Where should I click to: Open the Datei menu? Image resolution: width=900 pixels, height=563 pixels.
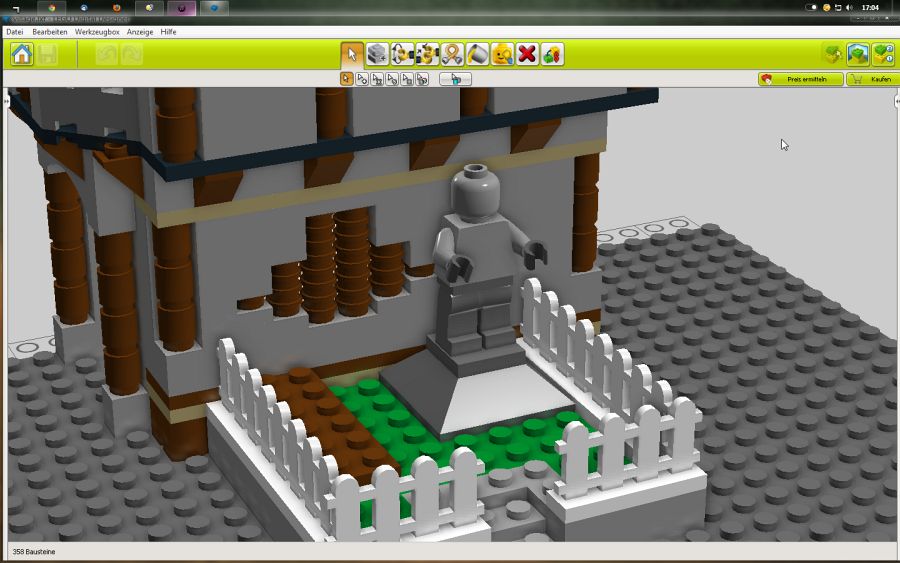coord(15,32)
